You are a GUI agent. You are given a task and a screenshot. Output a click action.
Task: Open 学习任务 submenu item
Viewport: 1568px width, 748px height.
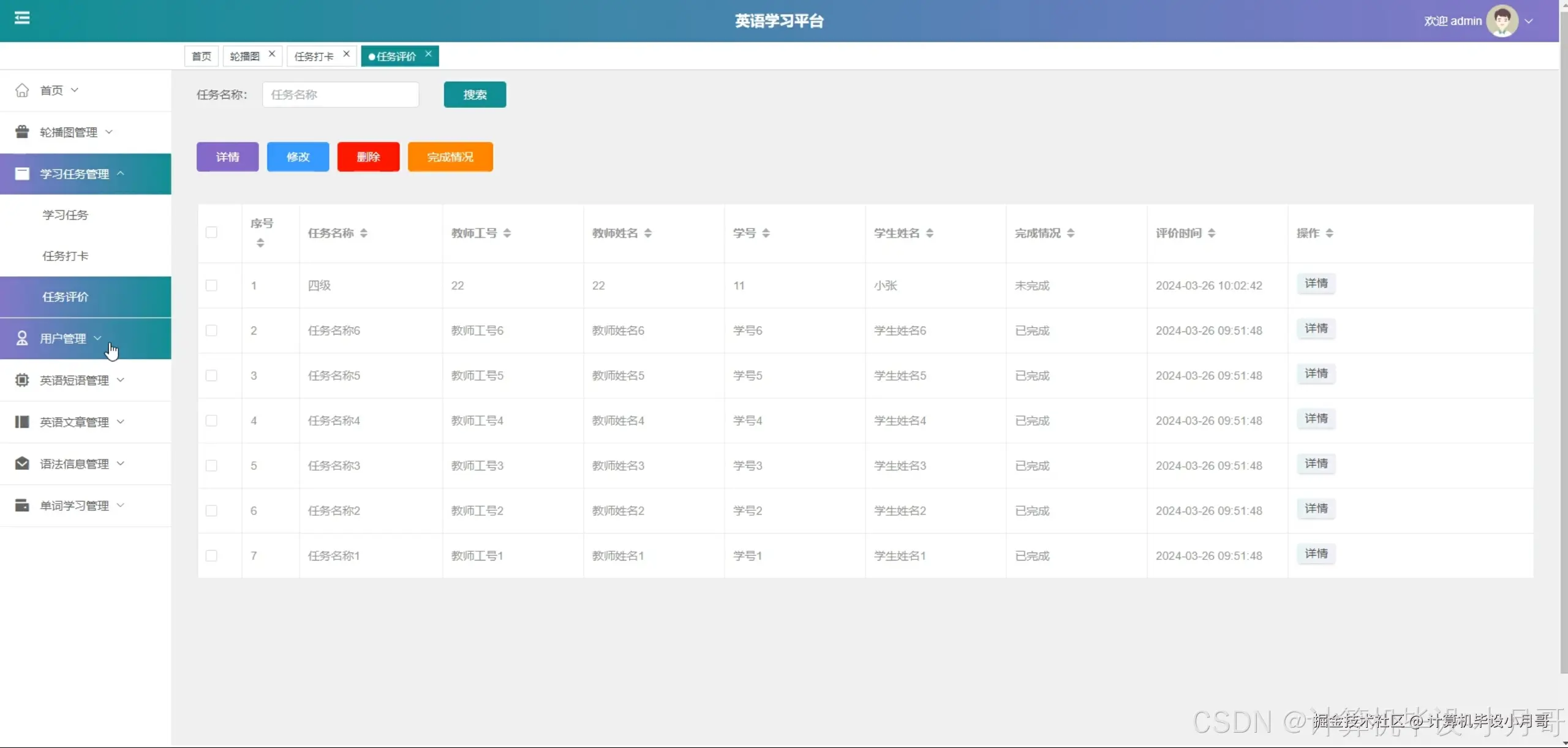tap(66, 215)
